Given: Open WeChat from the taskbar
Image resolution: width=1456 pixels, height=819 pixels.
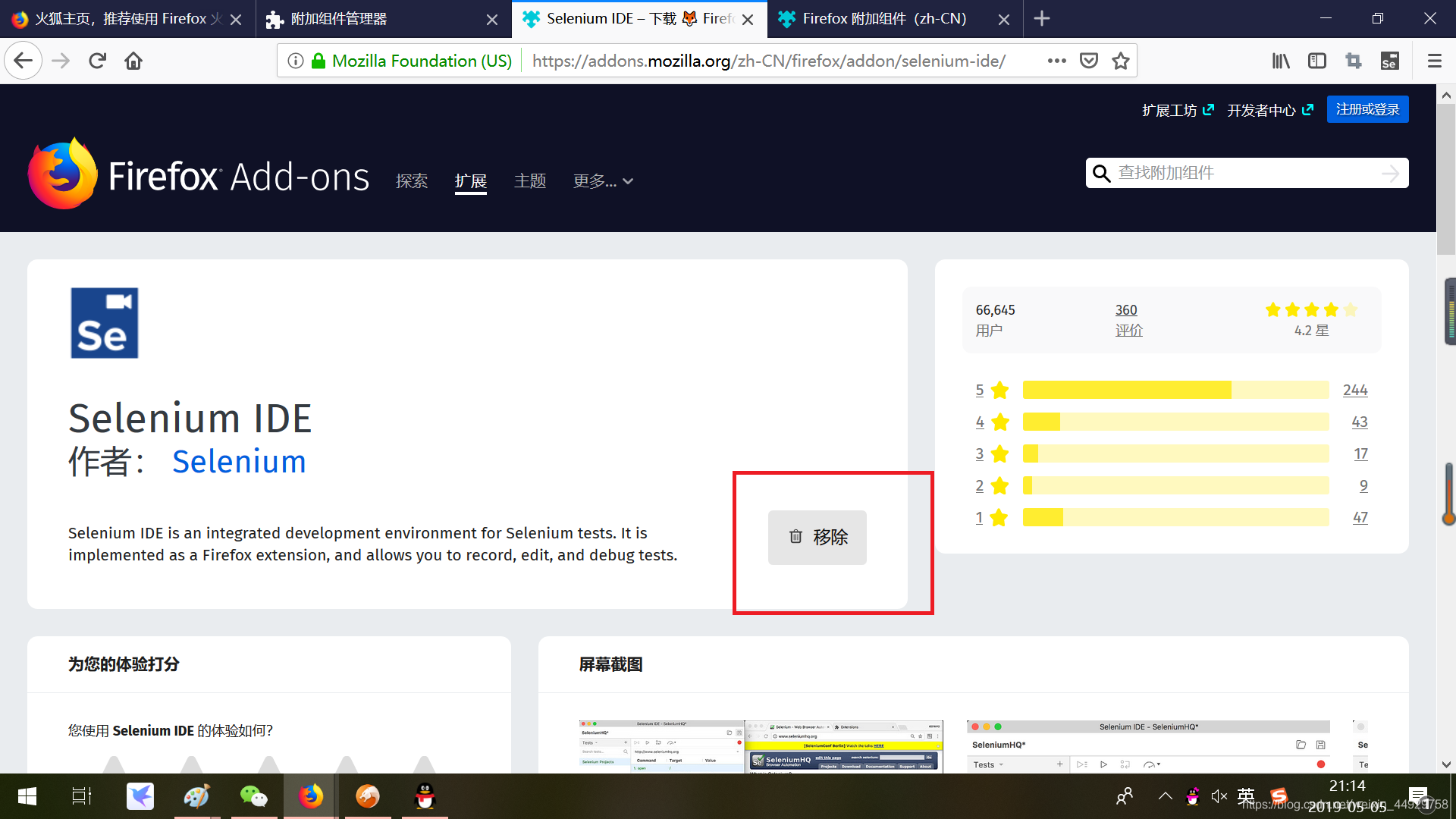Looking at the screenshot, I should tap(253, 796).
